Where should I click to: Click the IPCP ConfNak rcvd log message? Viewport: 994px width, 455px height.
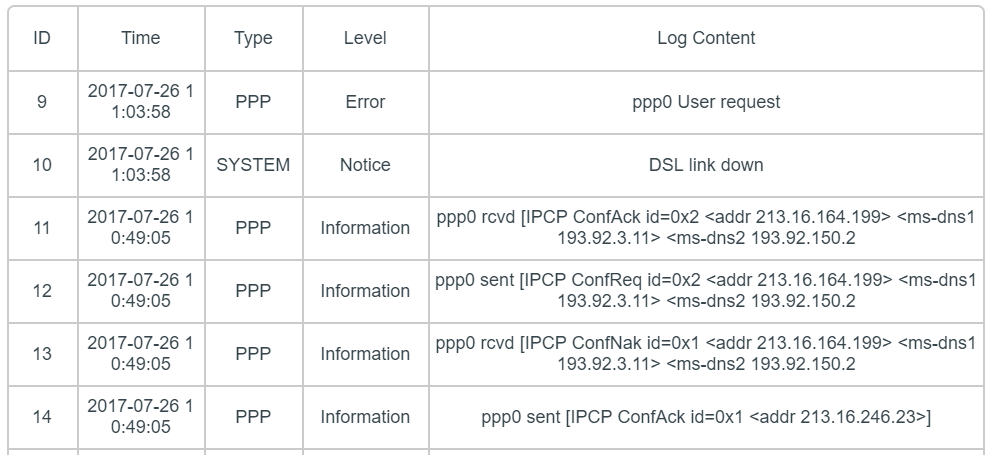coord(706,354)
